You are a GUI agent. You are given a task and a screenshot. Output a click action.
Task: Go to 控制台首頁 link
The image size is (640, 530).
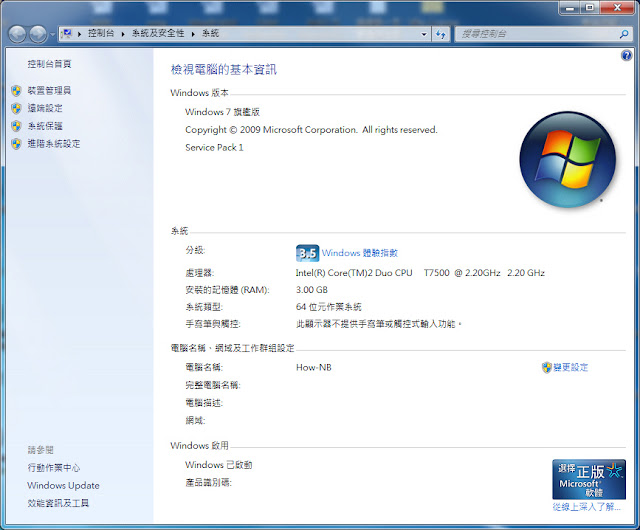tap(49, 64)
